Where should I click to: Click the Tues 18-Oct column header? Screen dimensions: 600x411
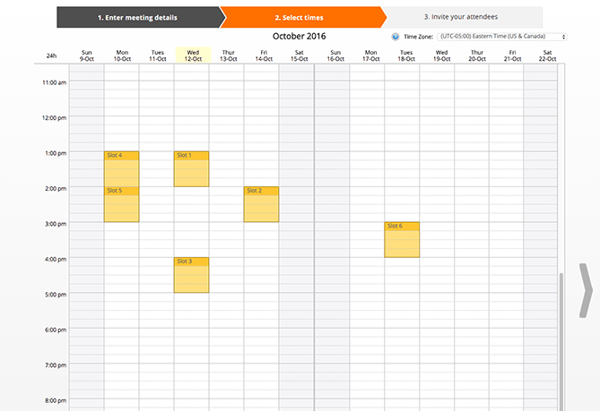(x=406, y=55)
